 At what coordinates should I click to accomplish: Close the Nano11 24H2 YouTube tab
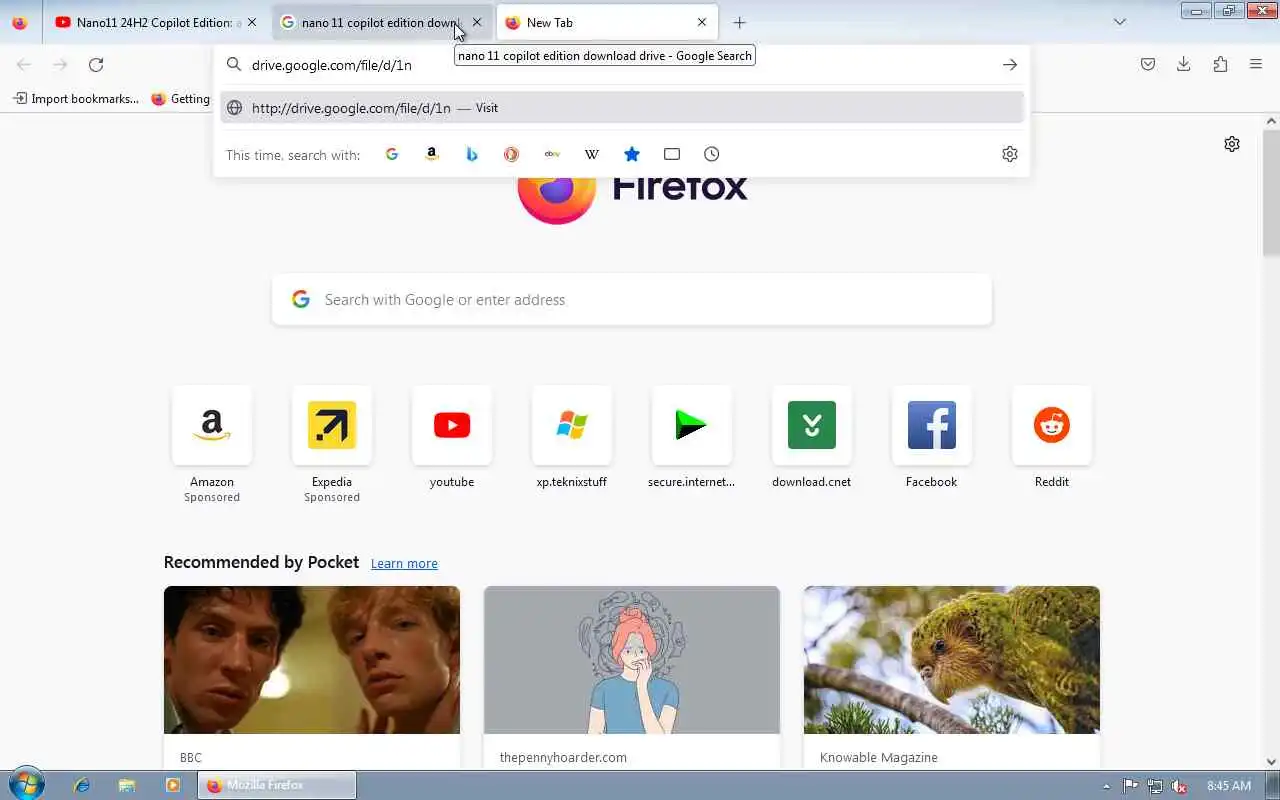251,22
